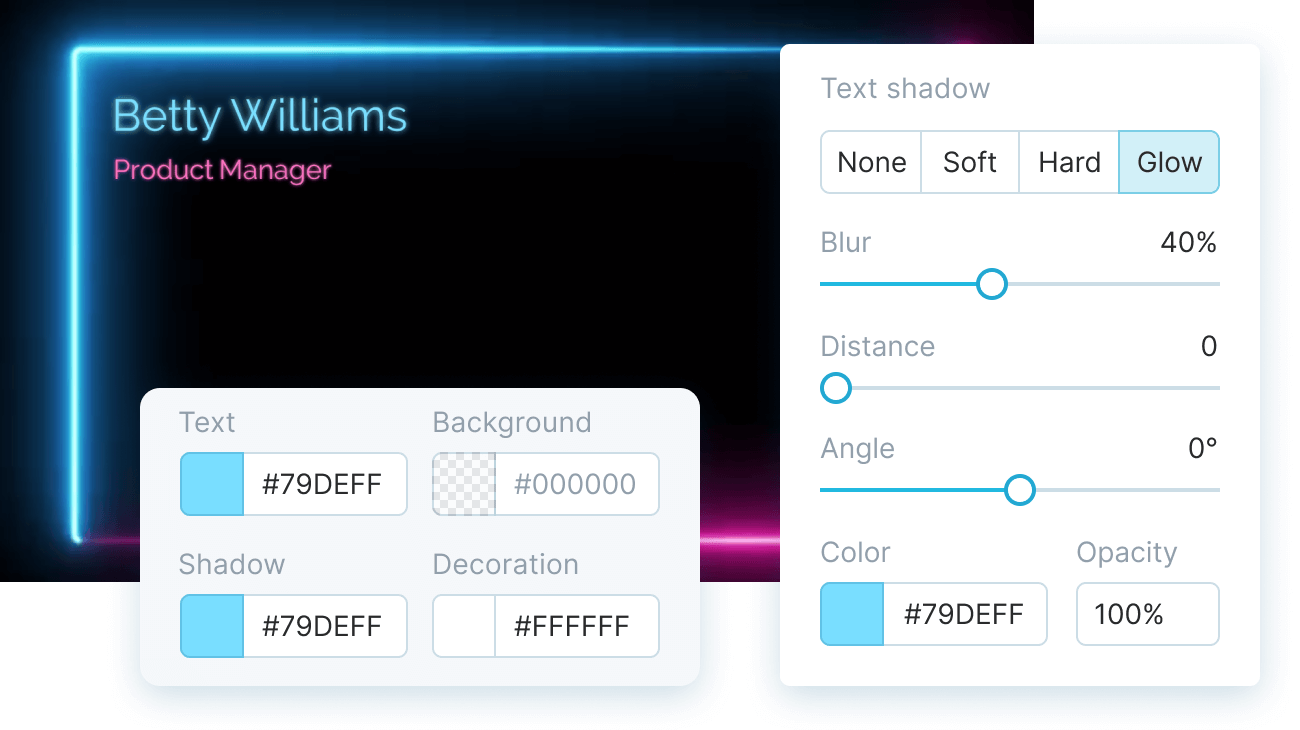This screenshot has width=1300, height=730.
Task: Click the Angle slider handle
Action: (1019, 490)
